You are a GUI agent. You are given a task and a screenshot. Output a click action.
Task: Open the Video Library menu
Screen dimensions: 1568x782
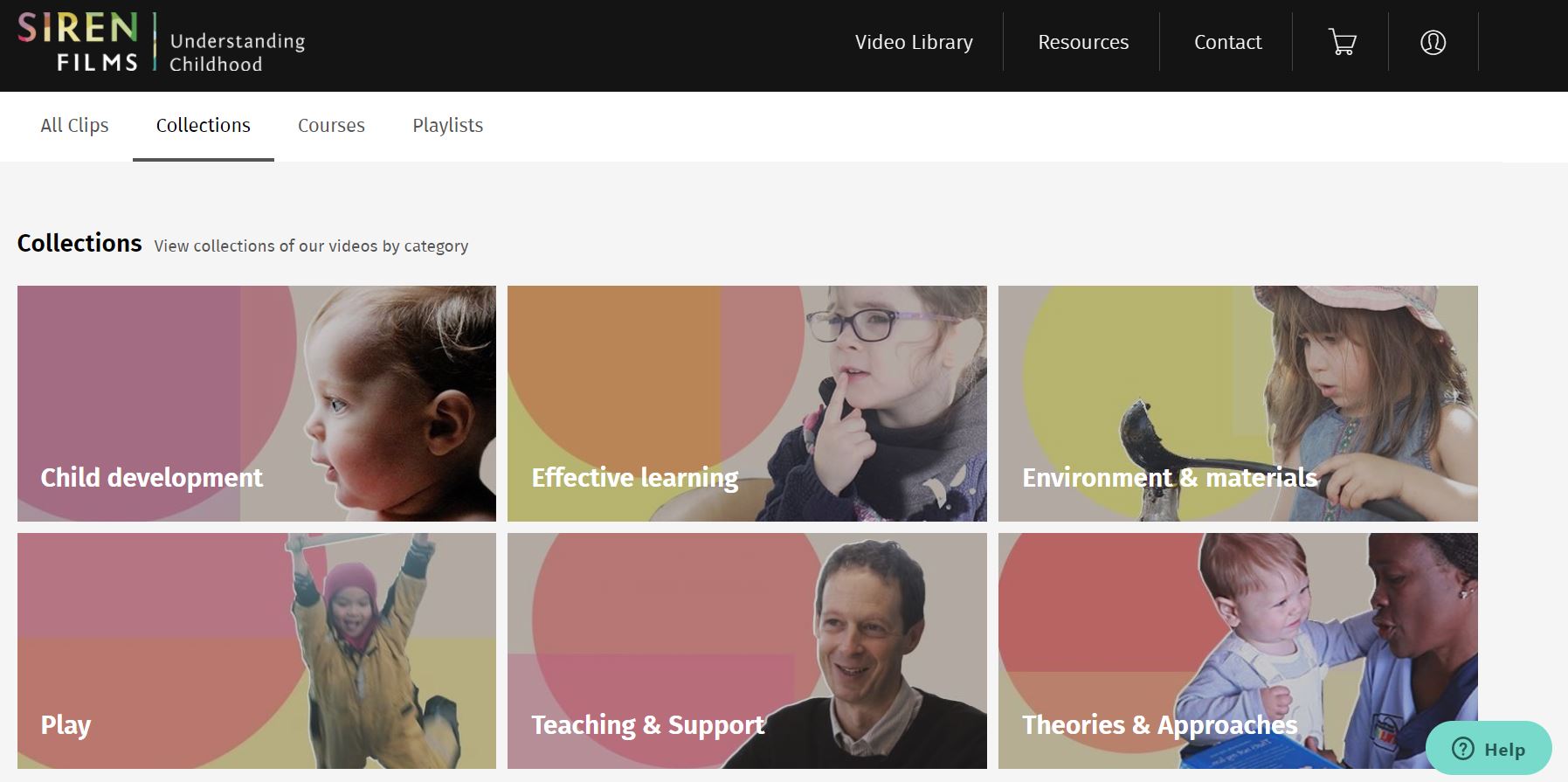coord(914,42)
